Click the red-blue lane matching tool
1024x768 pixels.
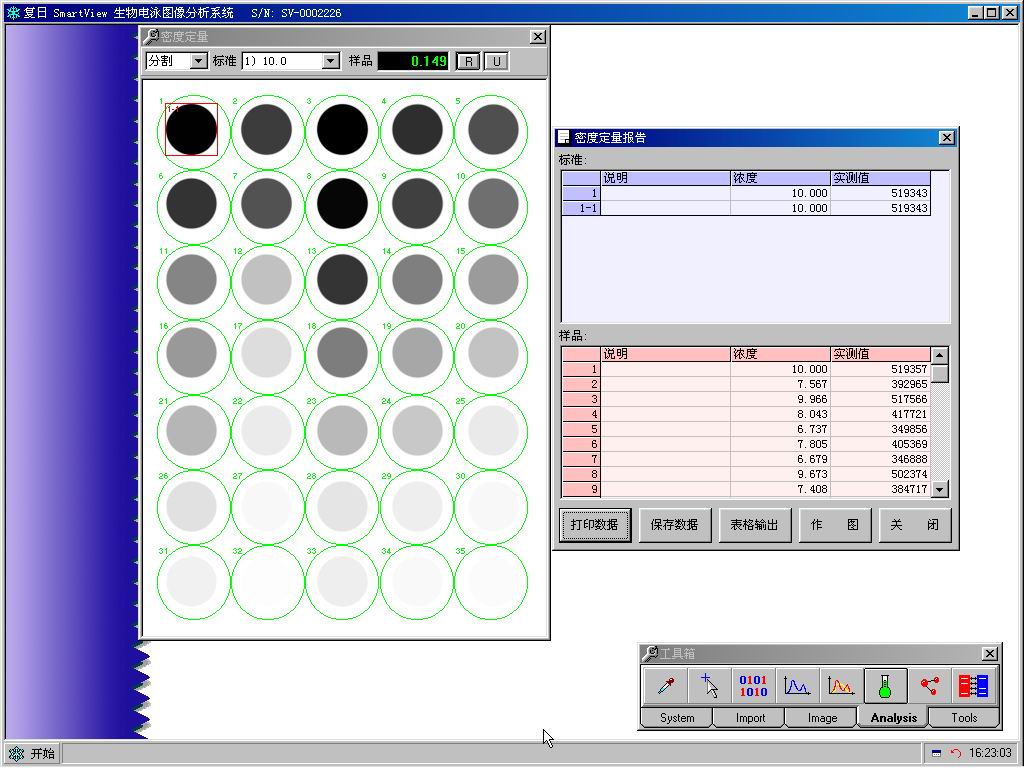[x=973, y=686]
